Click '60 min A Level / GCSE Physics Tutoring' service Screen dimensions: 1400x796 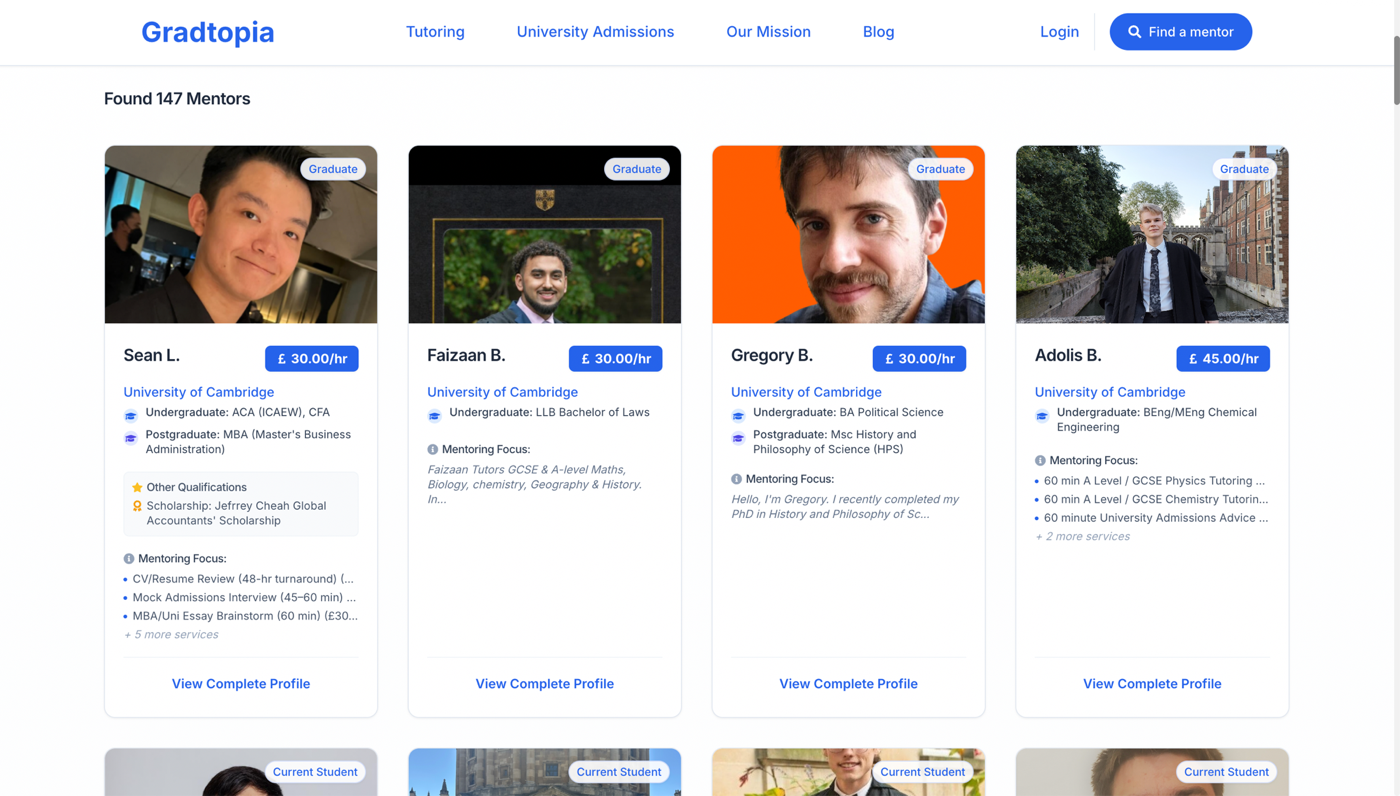point(1154,481)
